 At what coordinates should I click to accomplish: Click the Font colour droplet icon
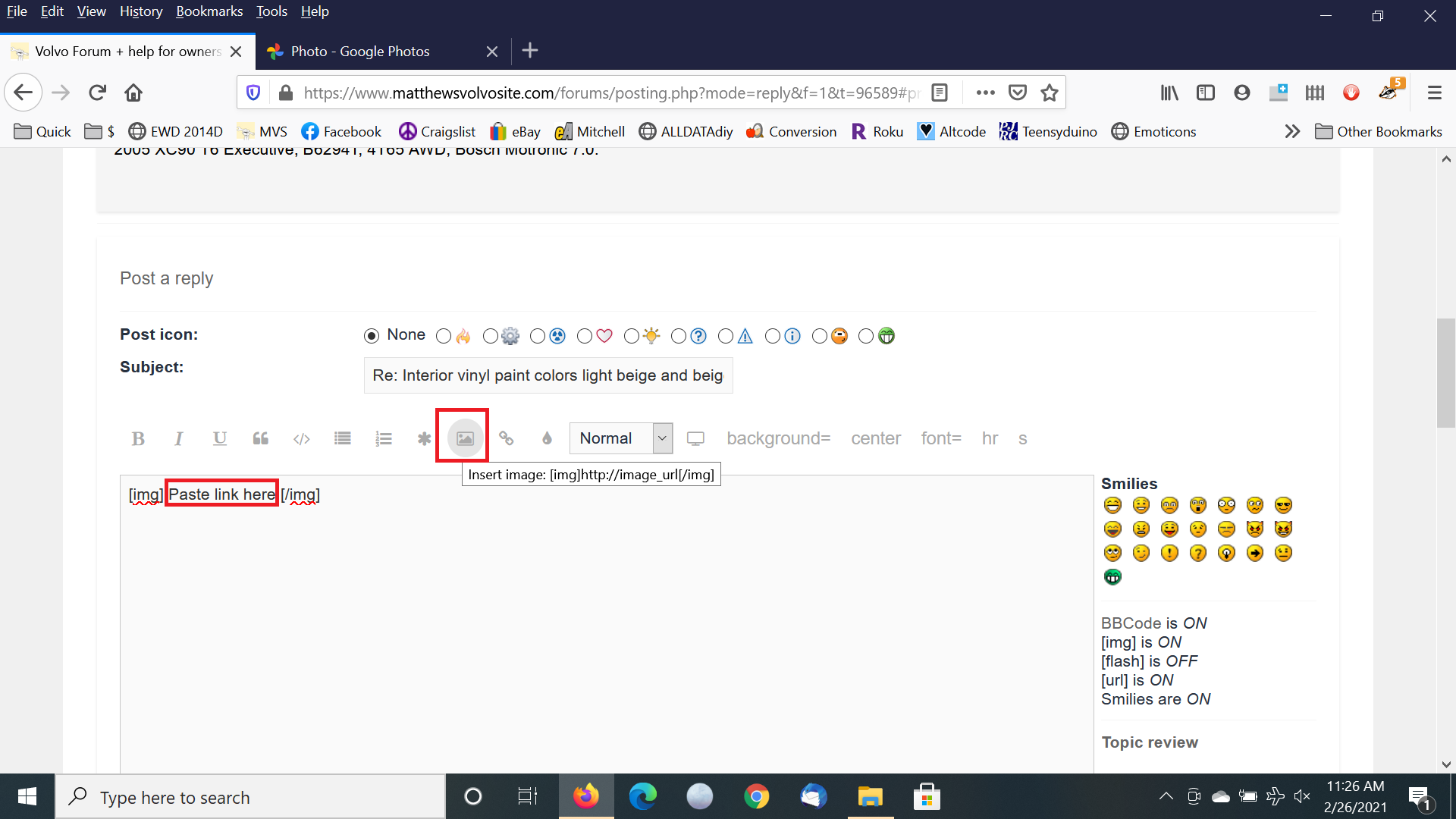click(547, 438)
